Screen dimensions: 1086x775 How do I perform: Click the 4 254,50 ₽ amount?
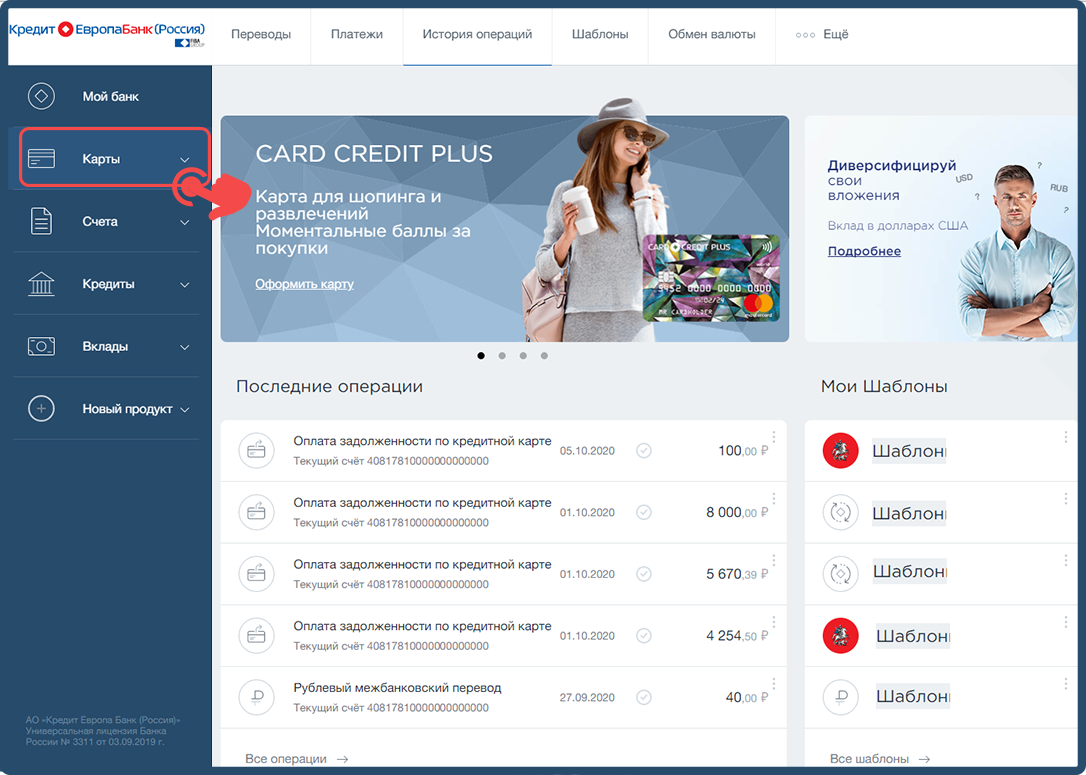click(x=737, y=636)
